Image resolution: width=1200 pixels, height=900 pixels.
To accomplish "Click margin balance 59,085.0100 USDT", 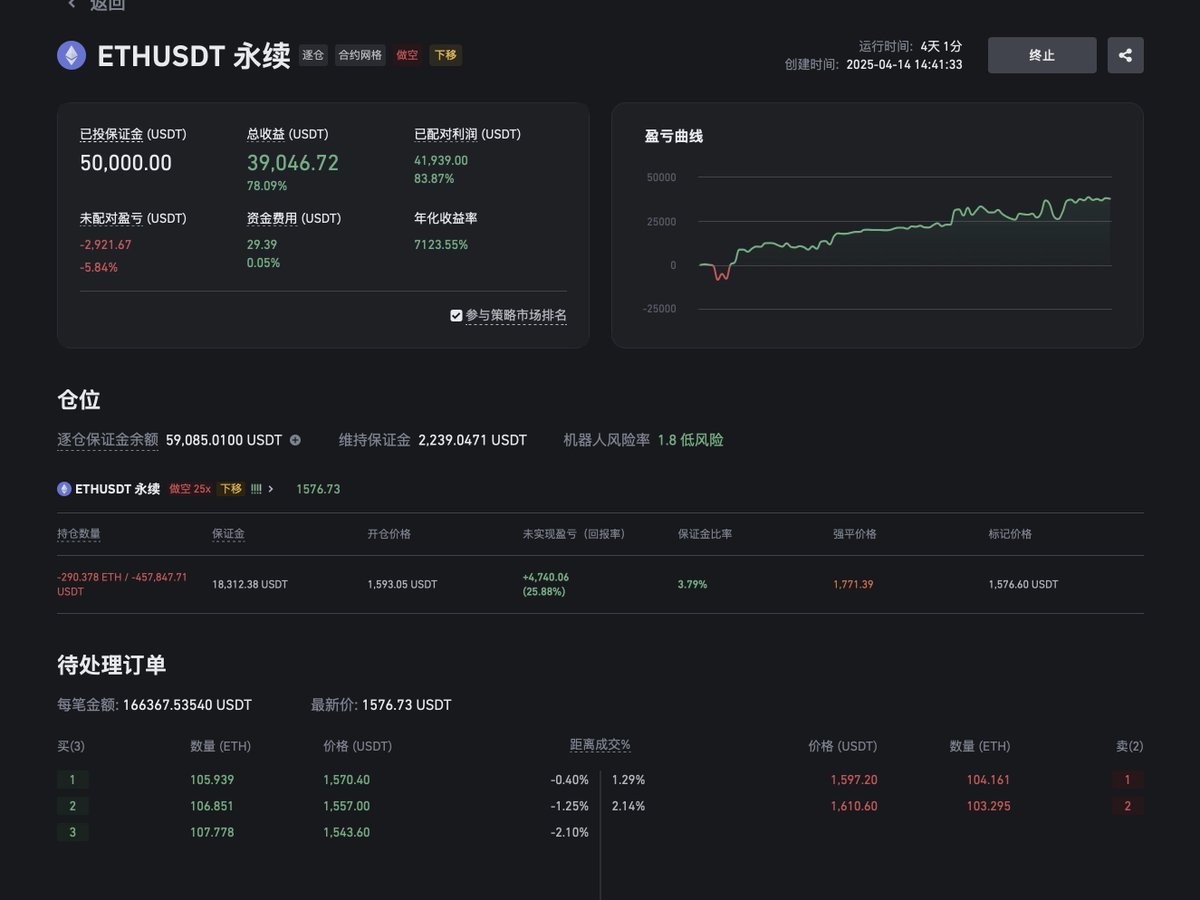I will pos(224,440).
